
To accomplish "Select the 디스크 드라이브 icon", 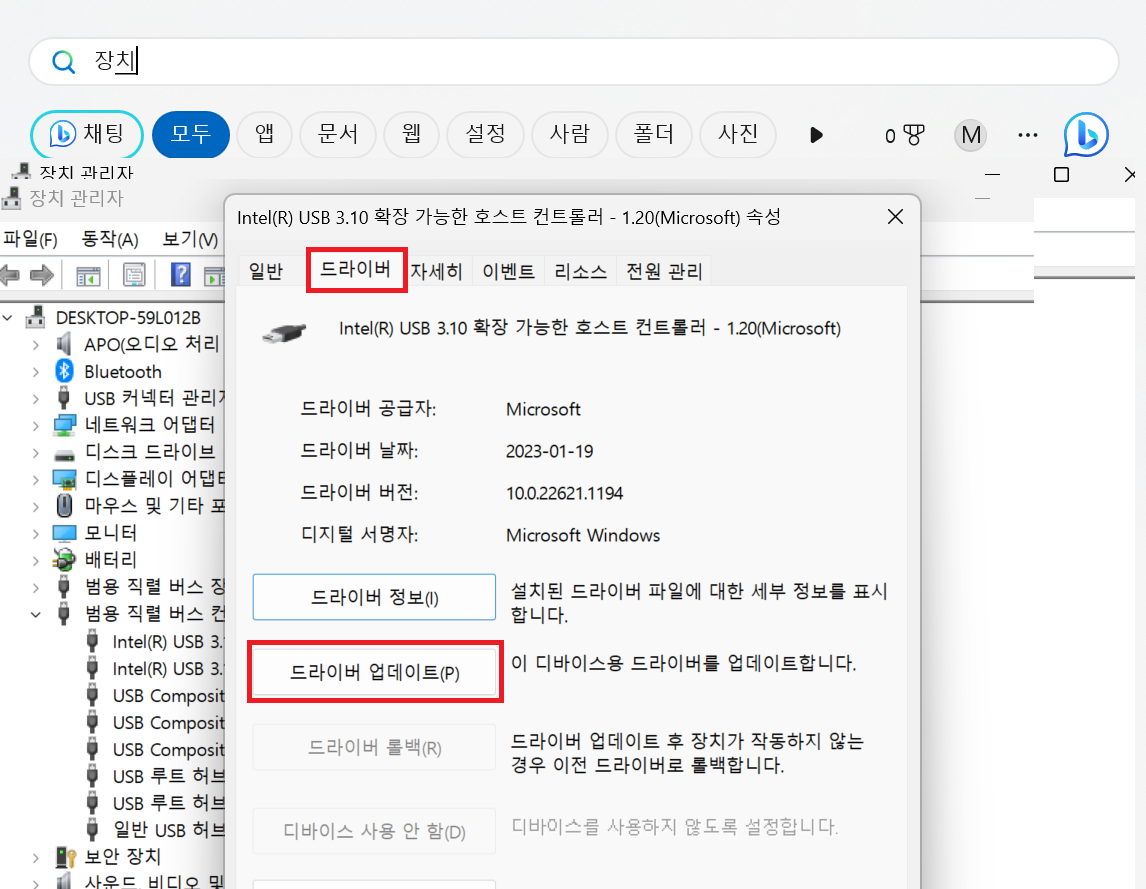I will click(64, 454).
